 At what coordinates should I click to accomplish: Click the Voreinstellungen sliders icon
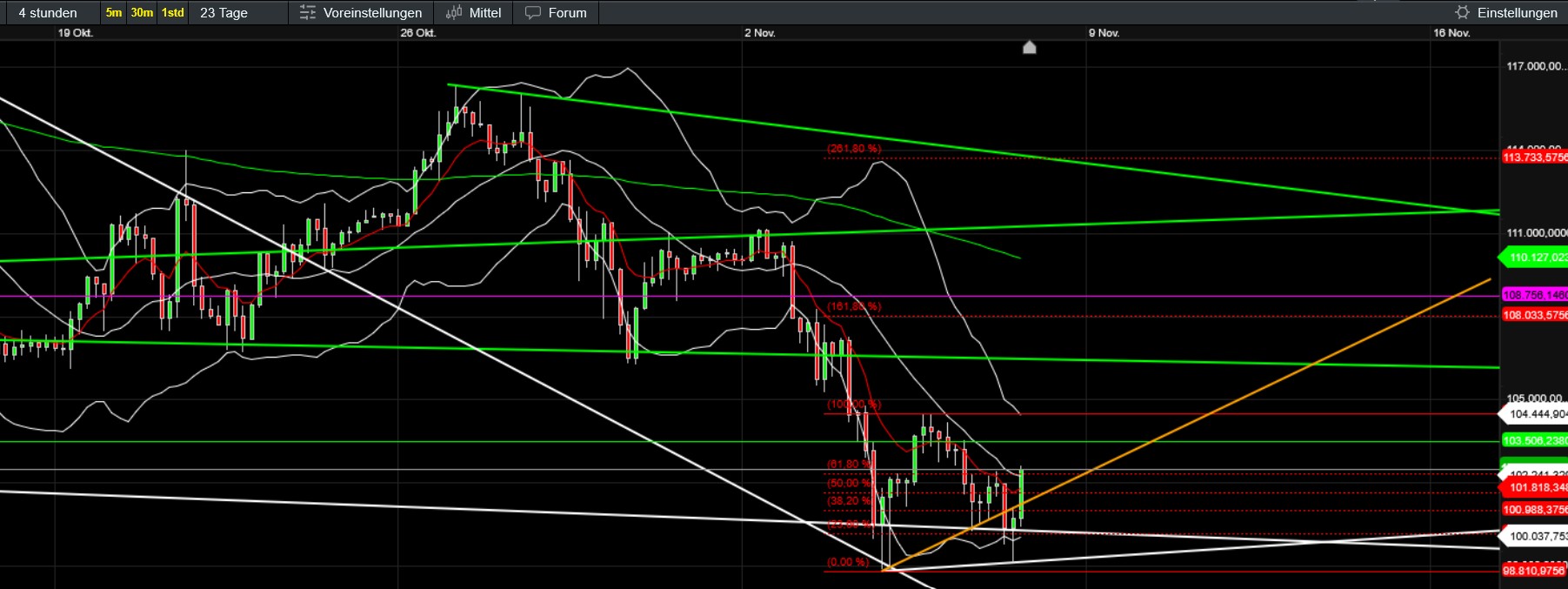point(308,13)
